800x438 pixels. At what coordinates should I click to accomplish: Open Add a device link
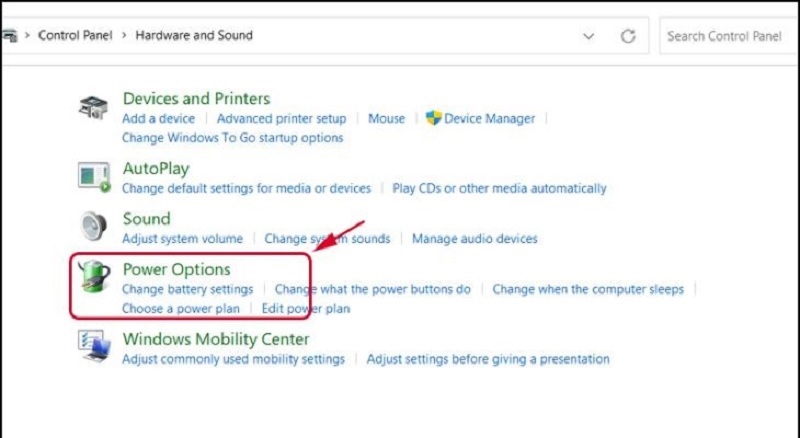[158, 118]
